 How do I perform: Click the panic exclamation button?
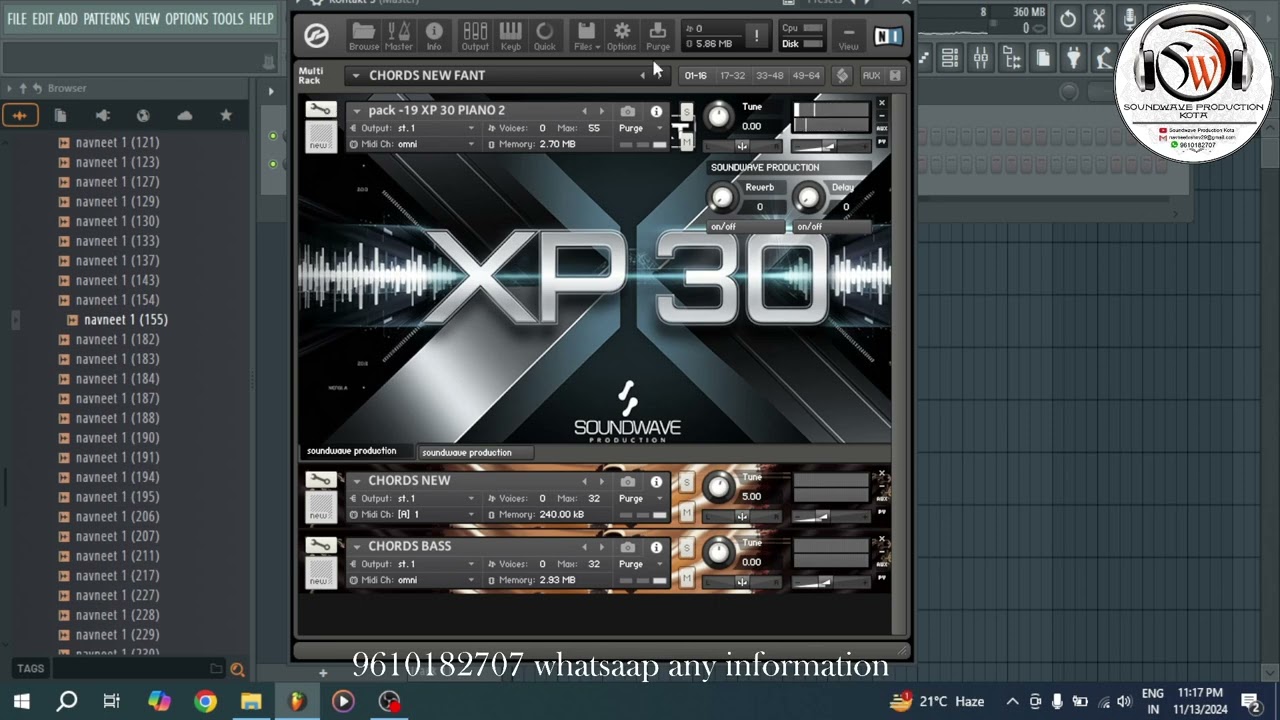(x=756, y=36)
